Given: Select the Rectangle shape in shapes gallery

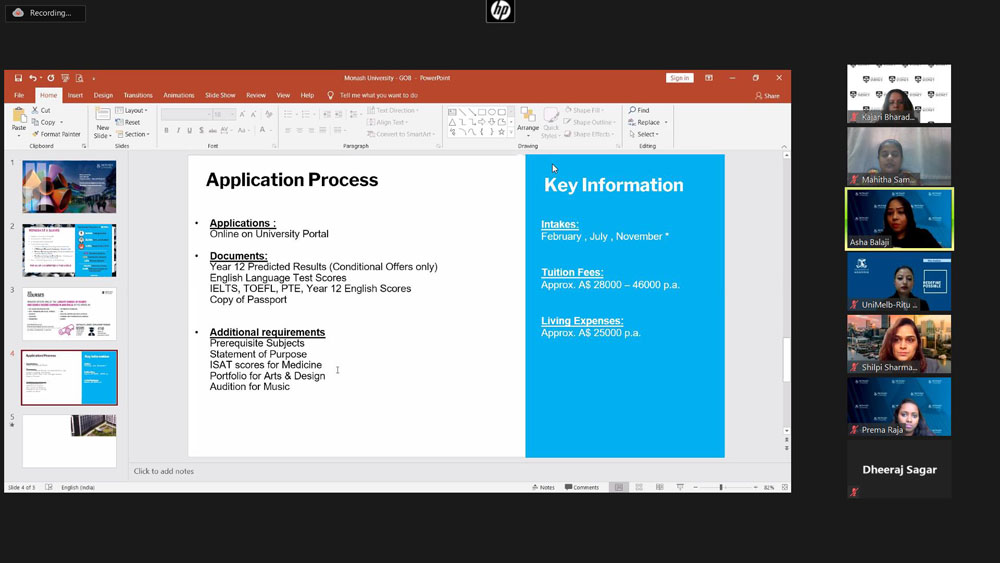Looking at the screenshot, I should (x=482, y=112).
